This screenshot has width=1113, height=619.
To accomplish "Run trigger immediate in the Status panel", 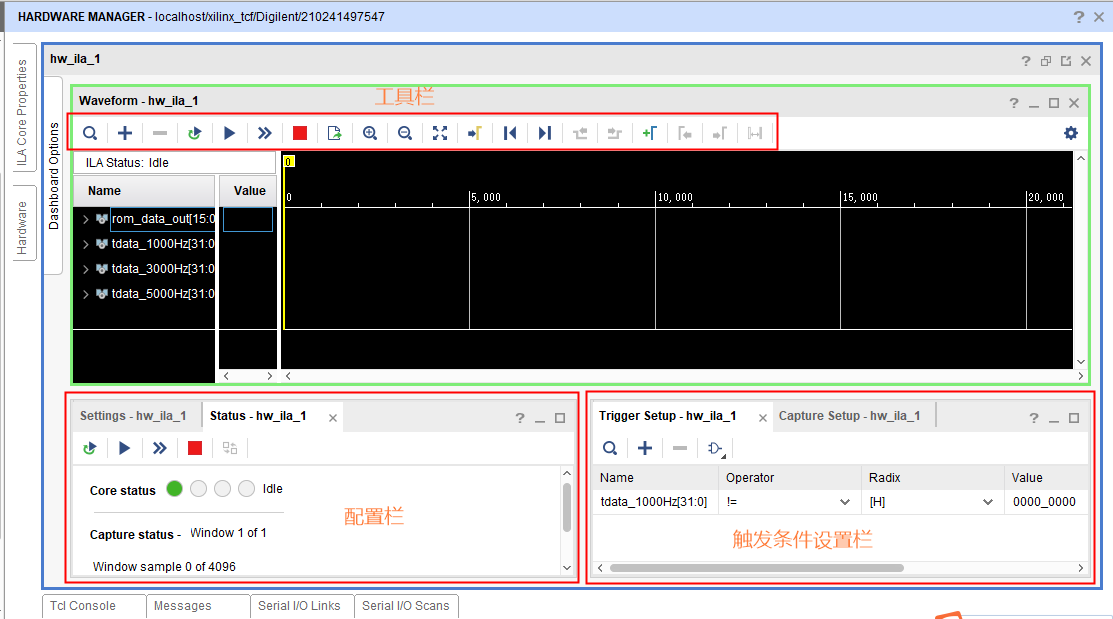I will (160, 448).
